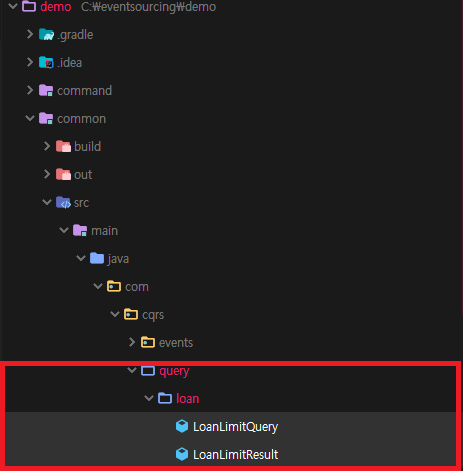Click the LoanLimitQuery class icon
The image size is (463, 471).
[182, 426]
